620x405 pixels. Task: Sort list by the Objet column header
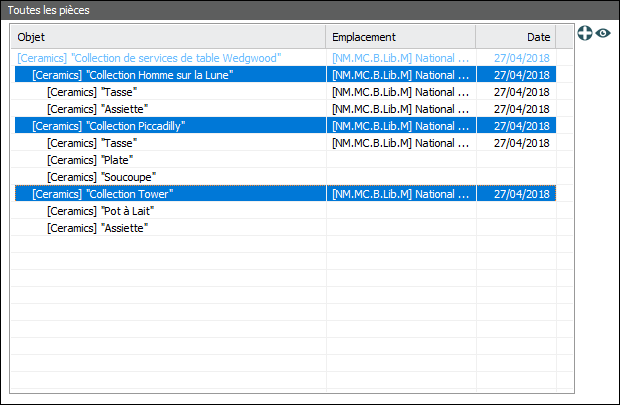tap(168, 37)
